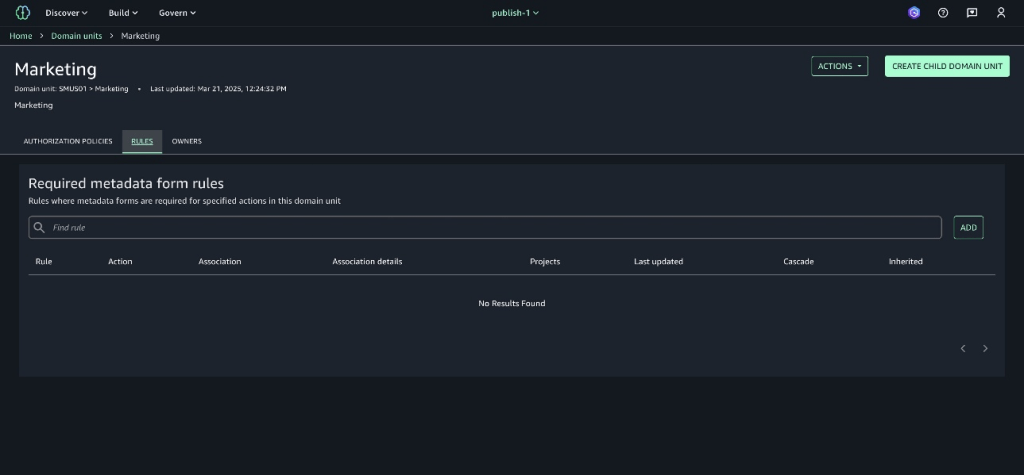Navigate to Home in the breadcrumb
1024x475 pixels.
click(x=21, y=36)
